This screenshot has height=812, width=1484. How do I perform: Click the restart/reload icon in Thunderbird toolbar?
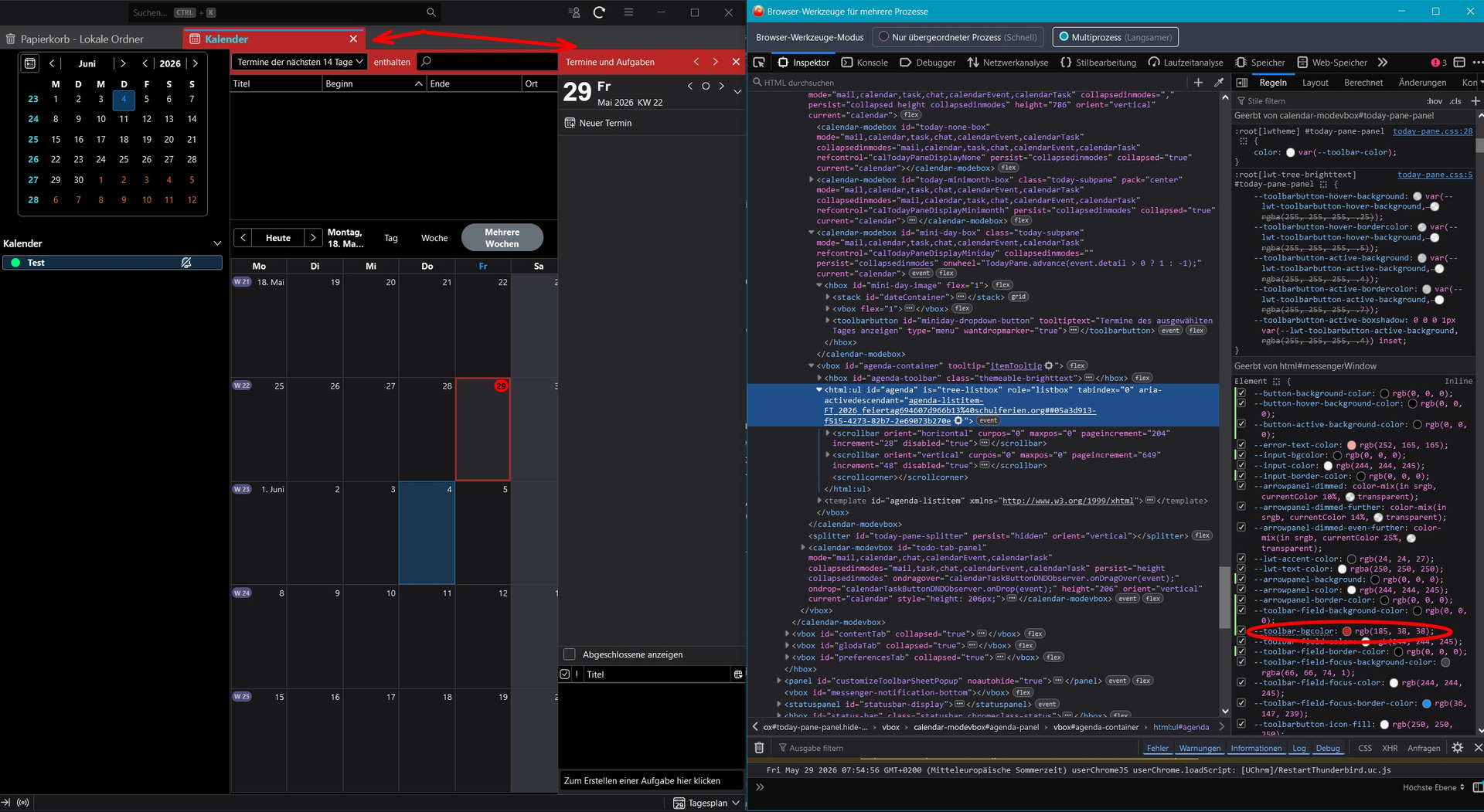[599, 12]
